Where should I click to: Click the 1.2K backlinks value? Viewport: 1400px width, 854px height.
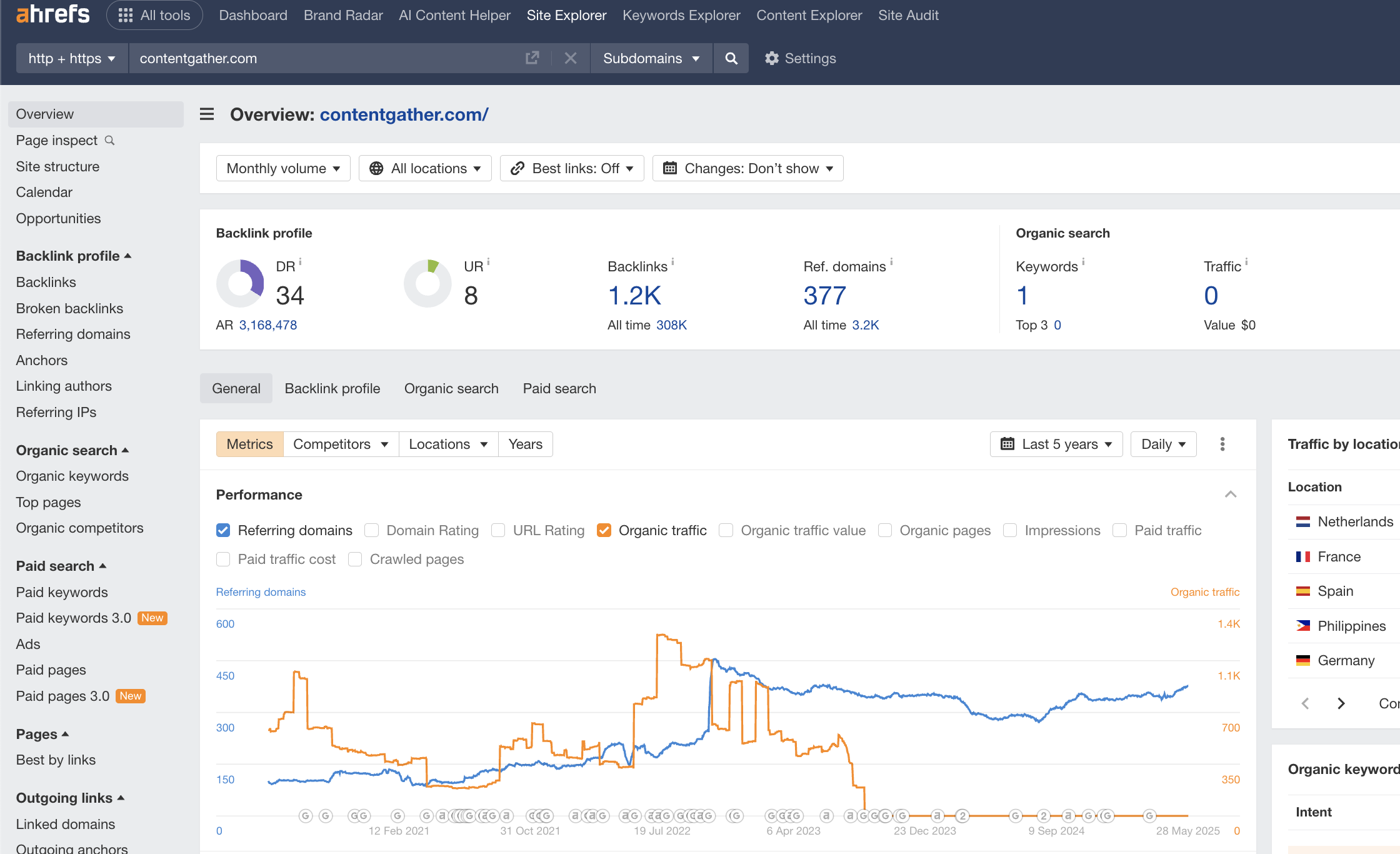pos(634,295)
